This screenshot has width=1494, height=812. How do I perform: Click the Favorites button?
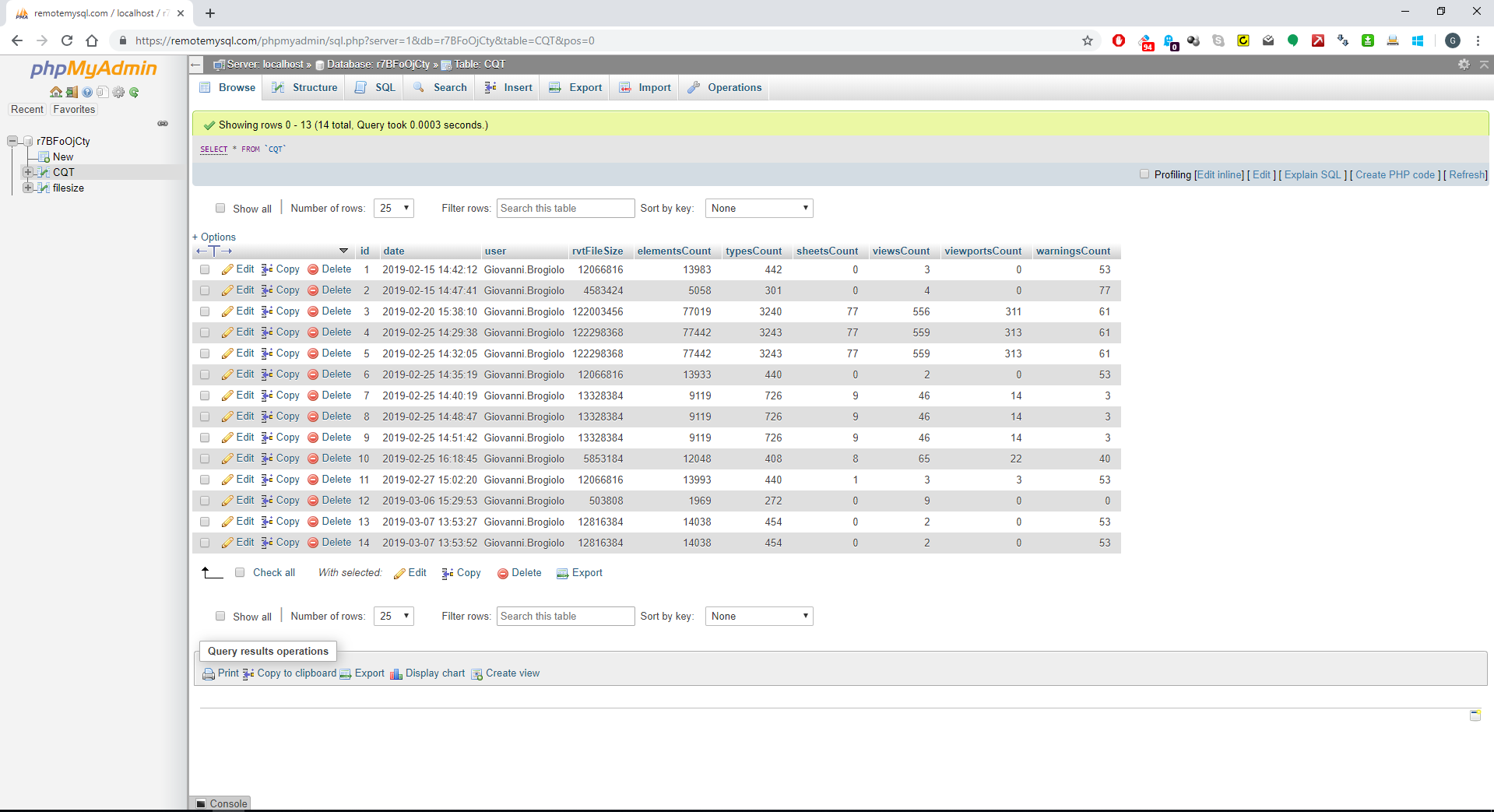pos(74,109)
